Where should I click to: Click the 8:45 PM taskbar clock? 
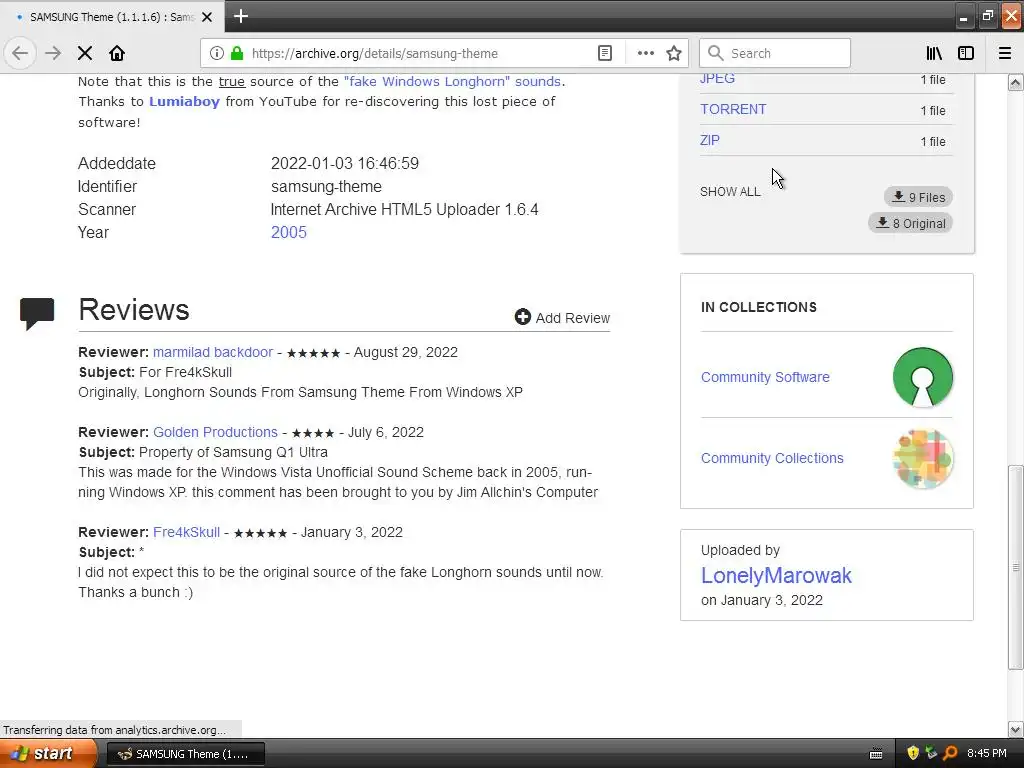click(987, 754)
